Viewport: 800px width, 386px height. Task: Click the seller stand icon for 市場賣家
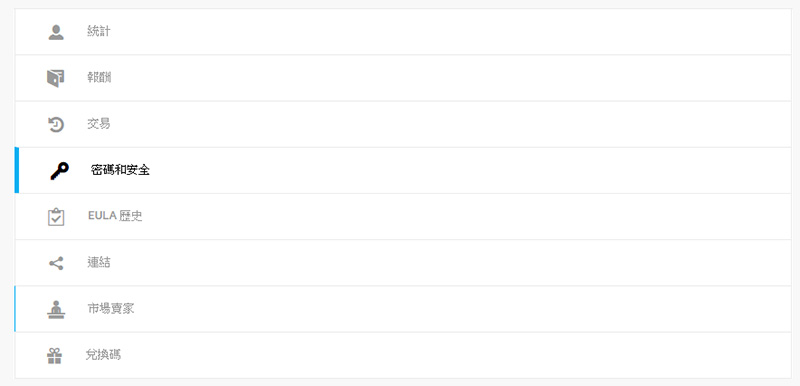(56, 310)
